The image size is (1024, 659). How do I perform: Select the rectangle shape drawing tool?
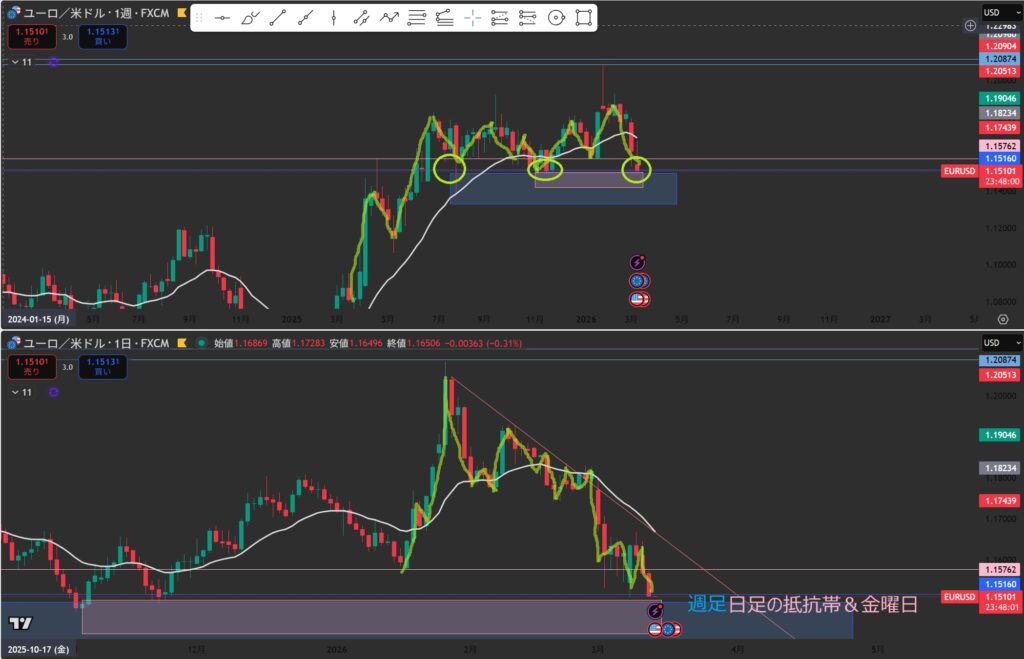point(584,17)
